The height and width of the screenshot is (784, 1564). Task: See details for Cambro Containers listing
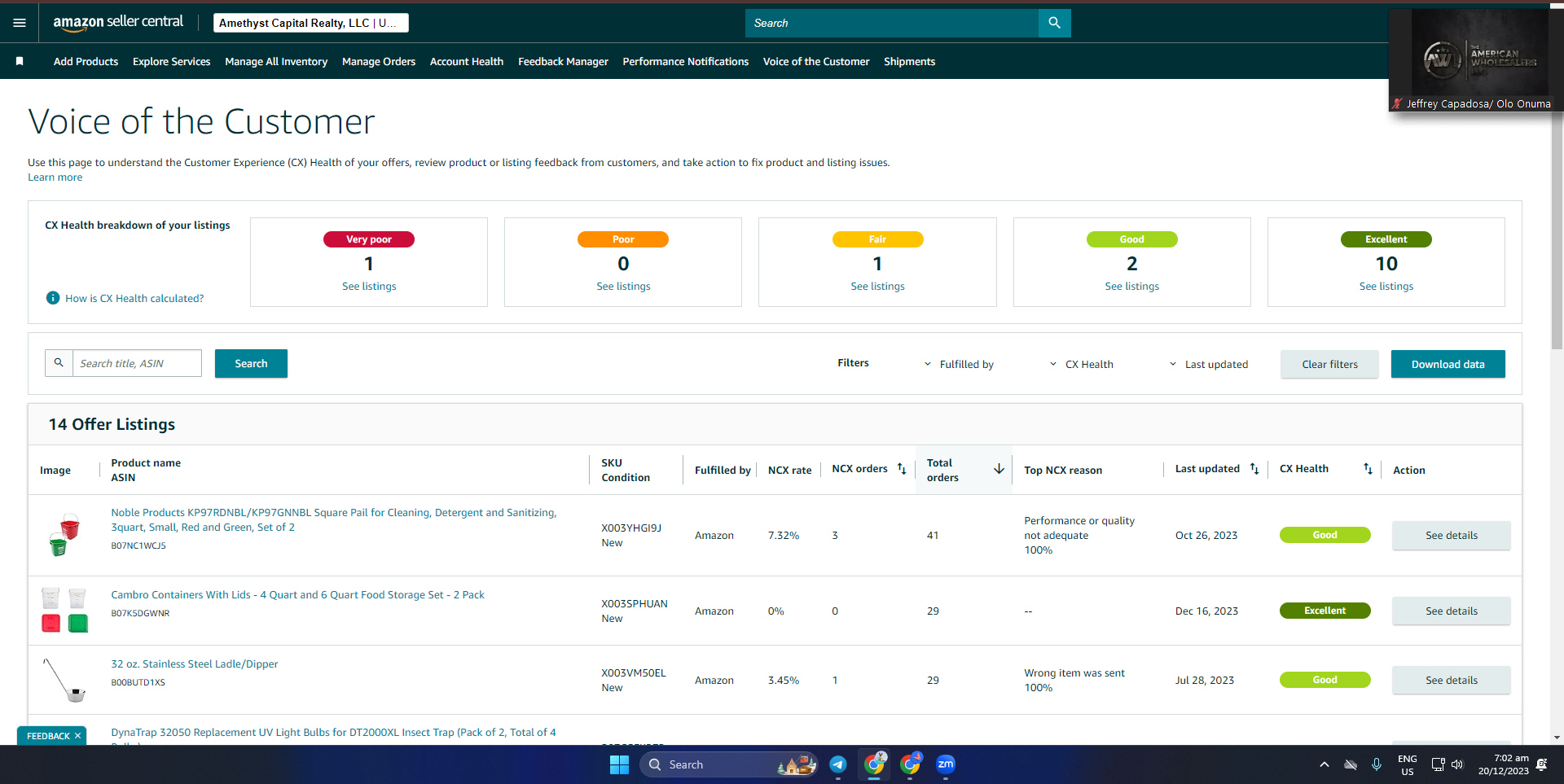point(1451,611)
